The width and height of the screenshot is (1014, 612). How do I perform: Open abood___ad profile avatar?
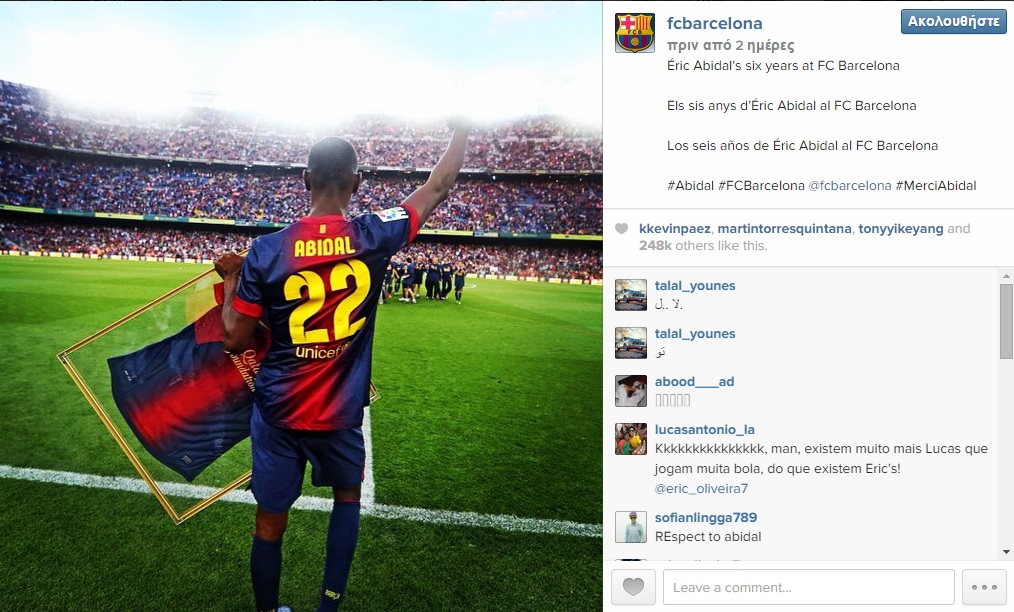point(631,391)
